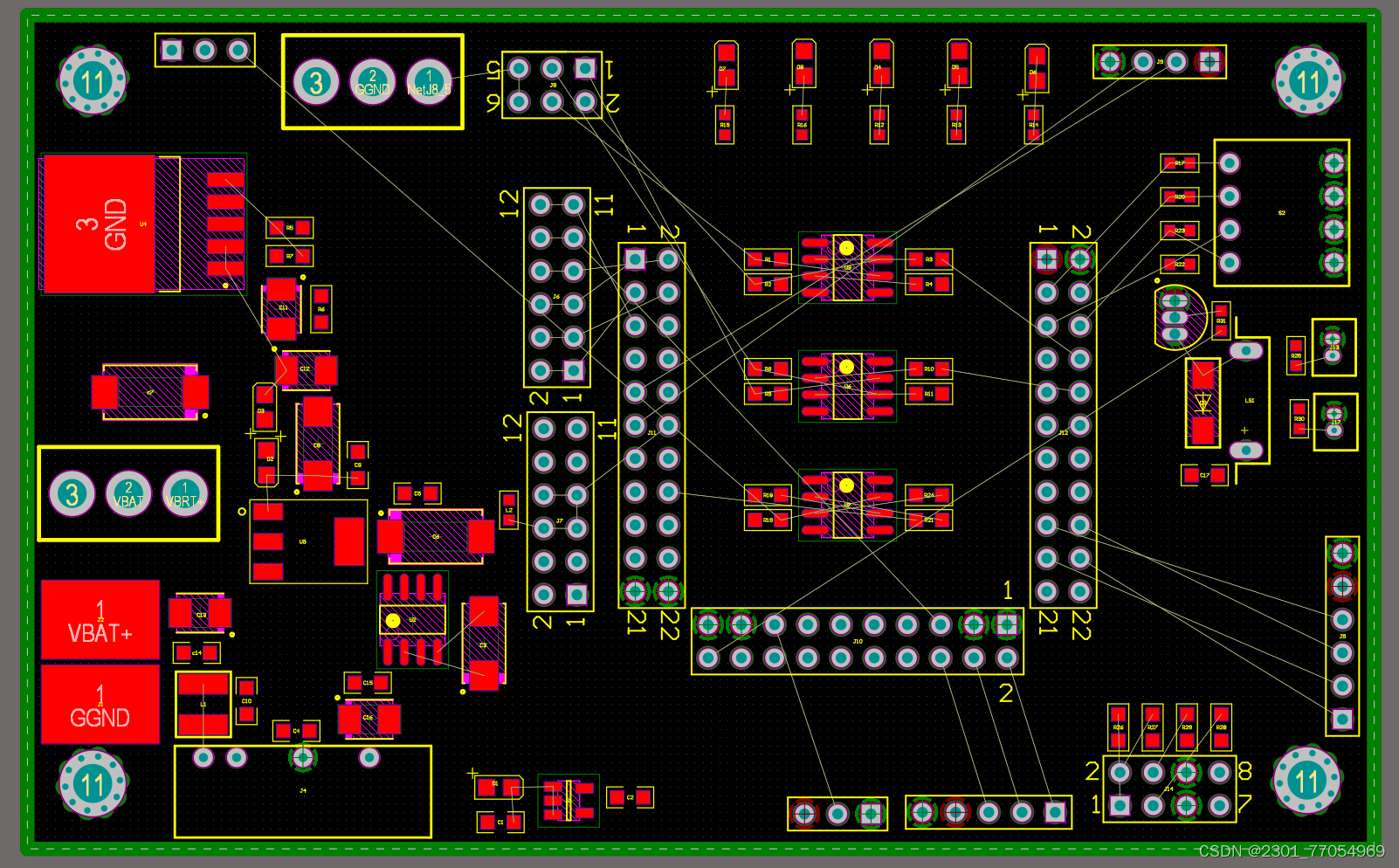The height and width of the screenshot is (868, 1399).
Task: Click the NetJ8_5 pad 1
Action: 429,82
